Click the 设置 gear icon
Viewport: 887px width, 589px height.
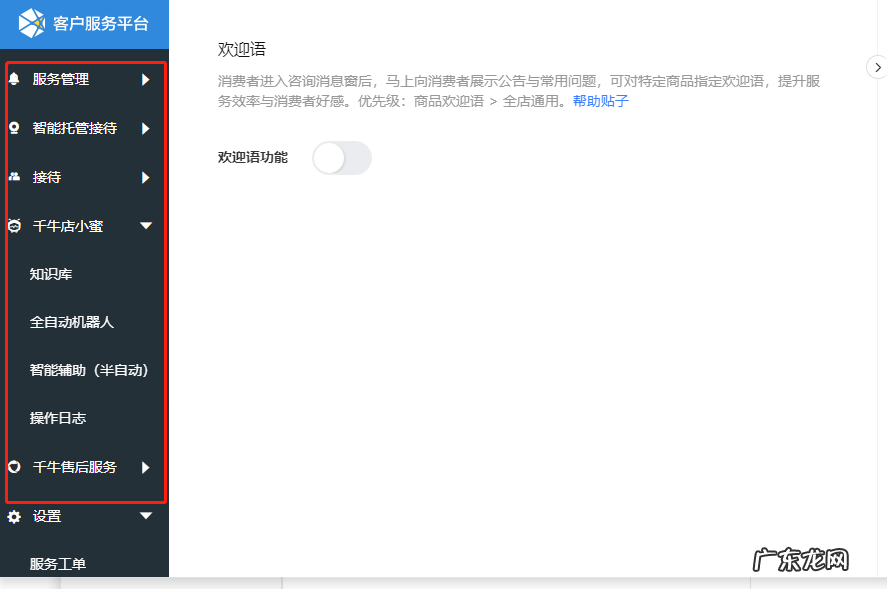pyautogui.click(x=14, y=516)
